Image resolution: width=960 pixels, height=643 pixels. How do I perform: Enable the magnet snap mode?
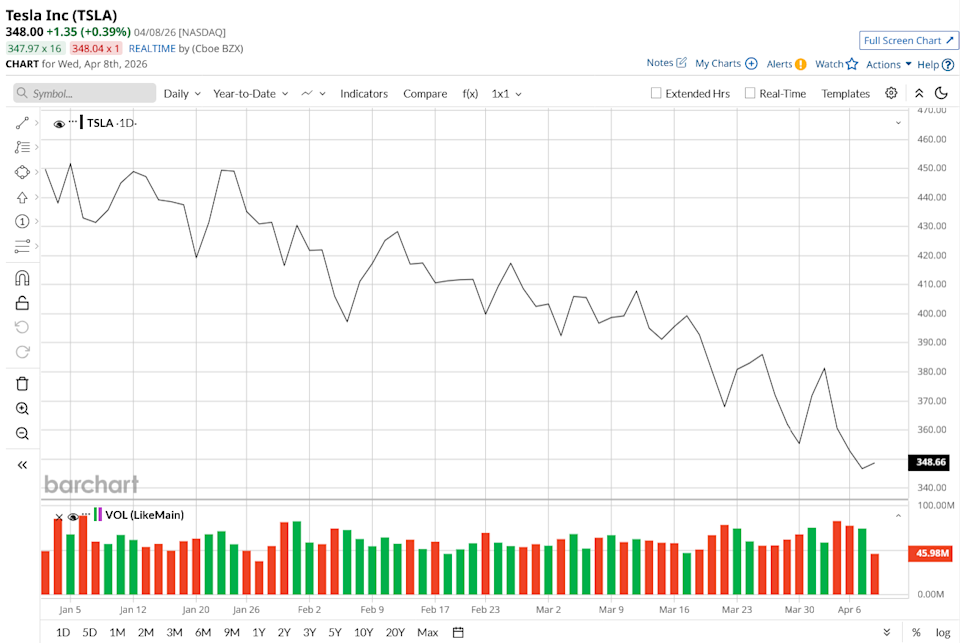22,278
